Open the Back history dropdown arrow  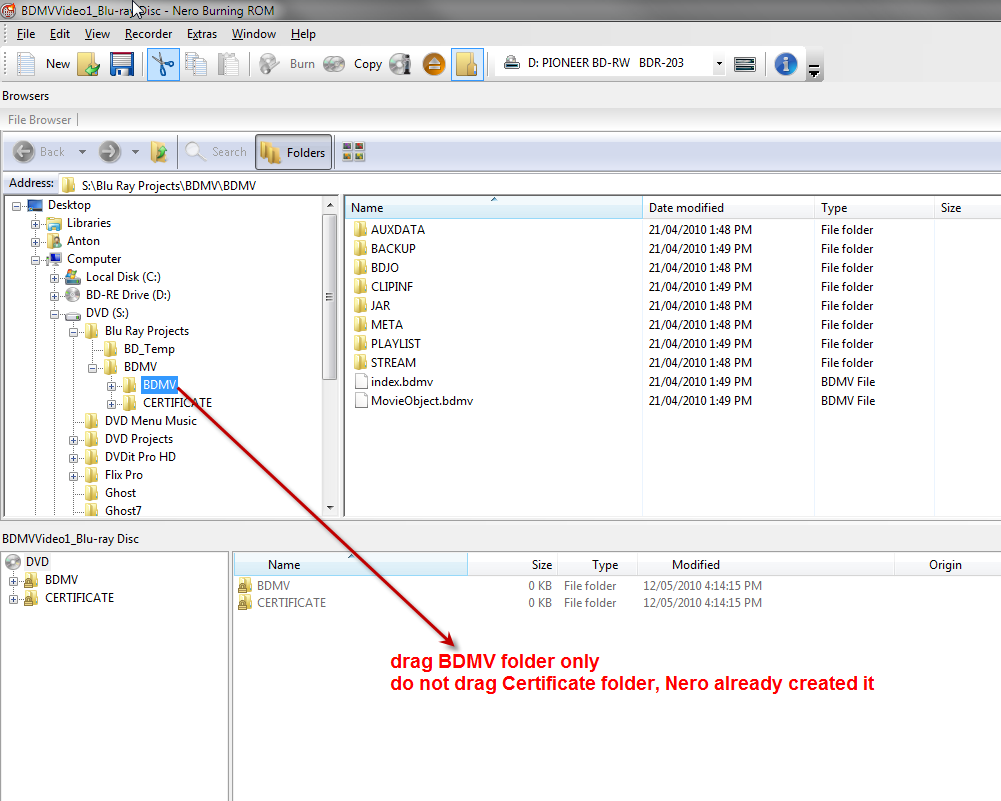click(82, 152)
